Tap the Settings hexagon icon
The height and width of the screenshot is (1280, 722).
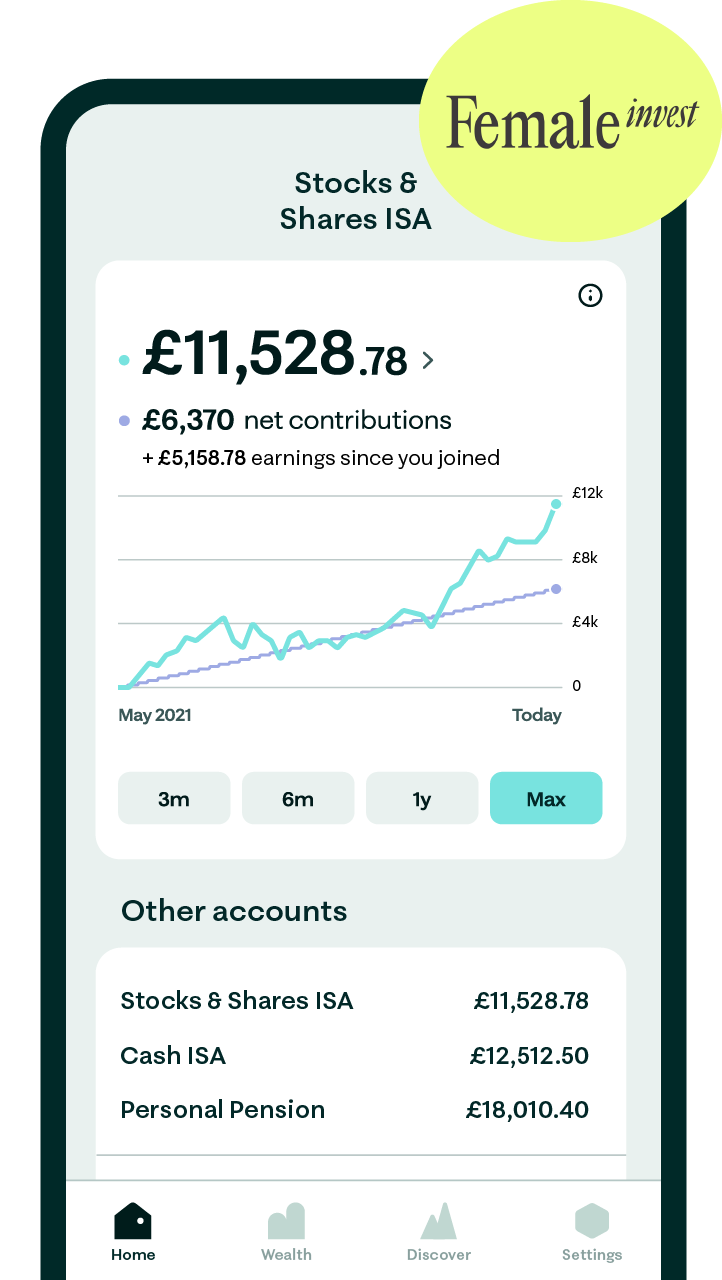tap(591, 1221)
